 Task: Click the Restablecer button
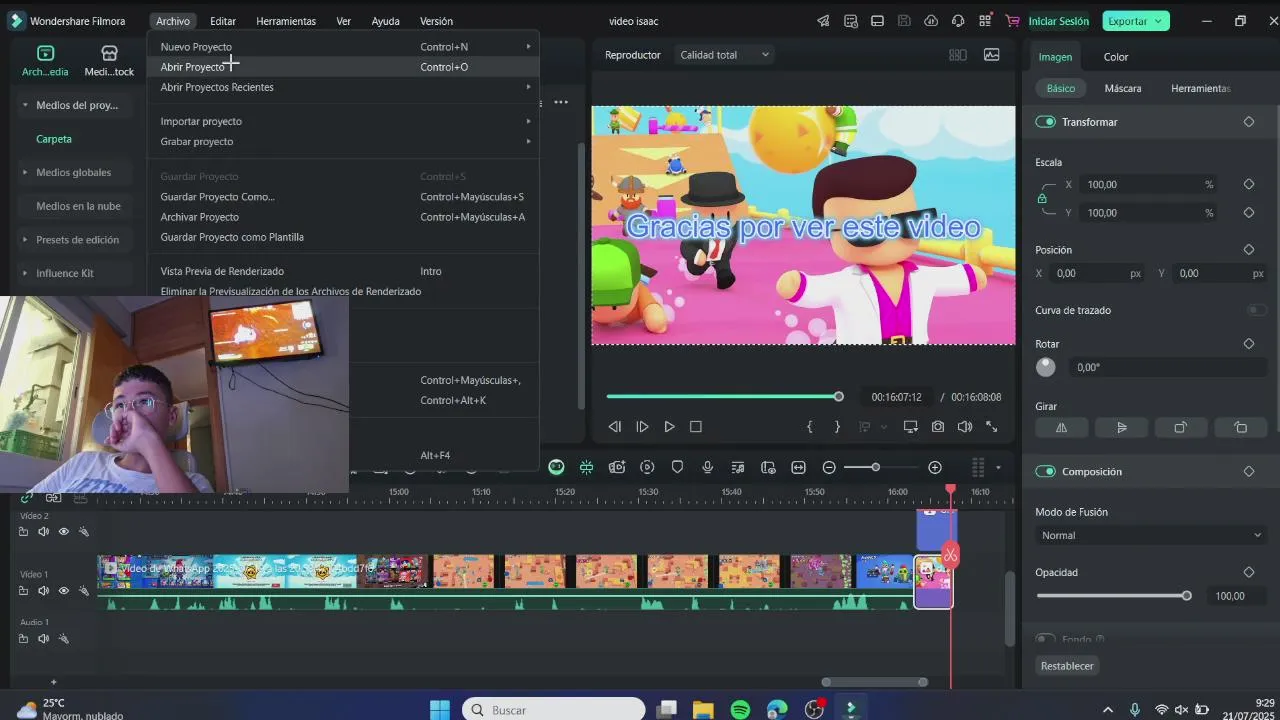coord(1067,666)
